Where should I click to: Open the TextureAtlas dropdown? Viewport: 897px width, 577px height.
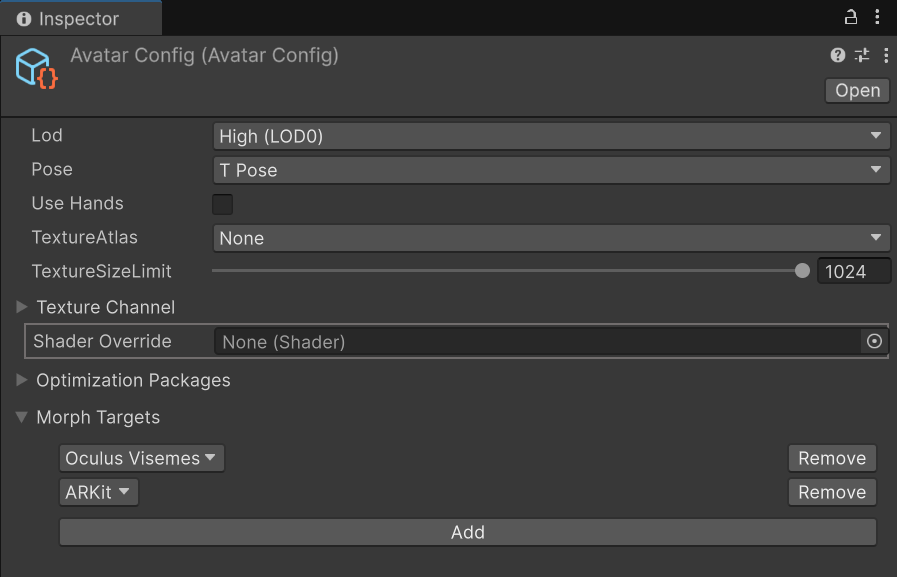pyautogui.click(x=551, y=238)
